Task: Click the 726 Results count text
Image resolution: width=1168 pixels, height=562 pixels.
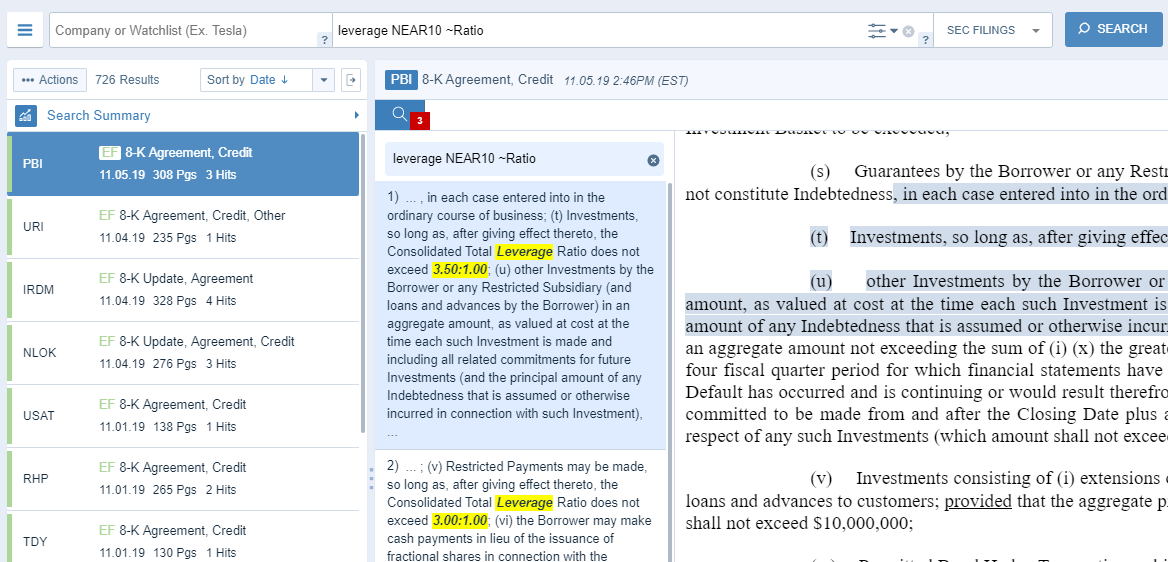Action: [x=127, y=80]
